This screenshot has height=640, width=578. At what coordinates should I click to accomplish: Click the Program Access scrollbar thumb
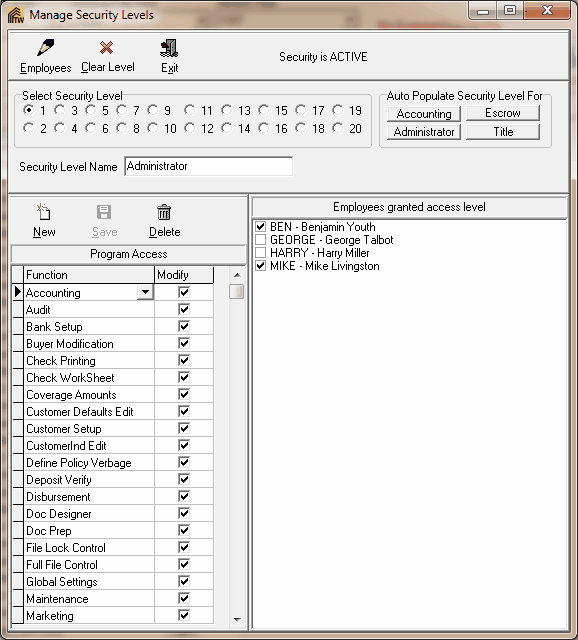pos(236,291)
